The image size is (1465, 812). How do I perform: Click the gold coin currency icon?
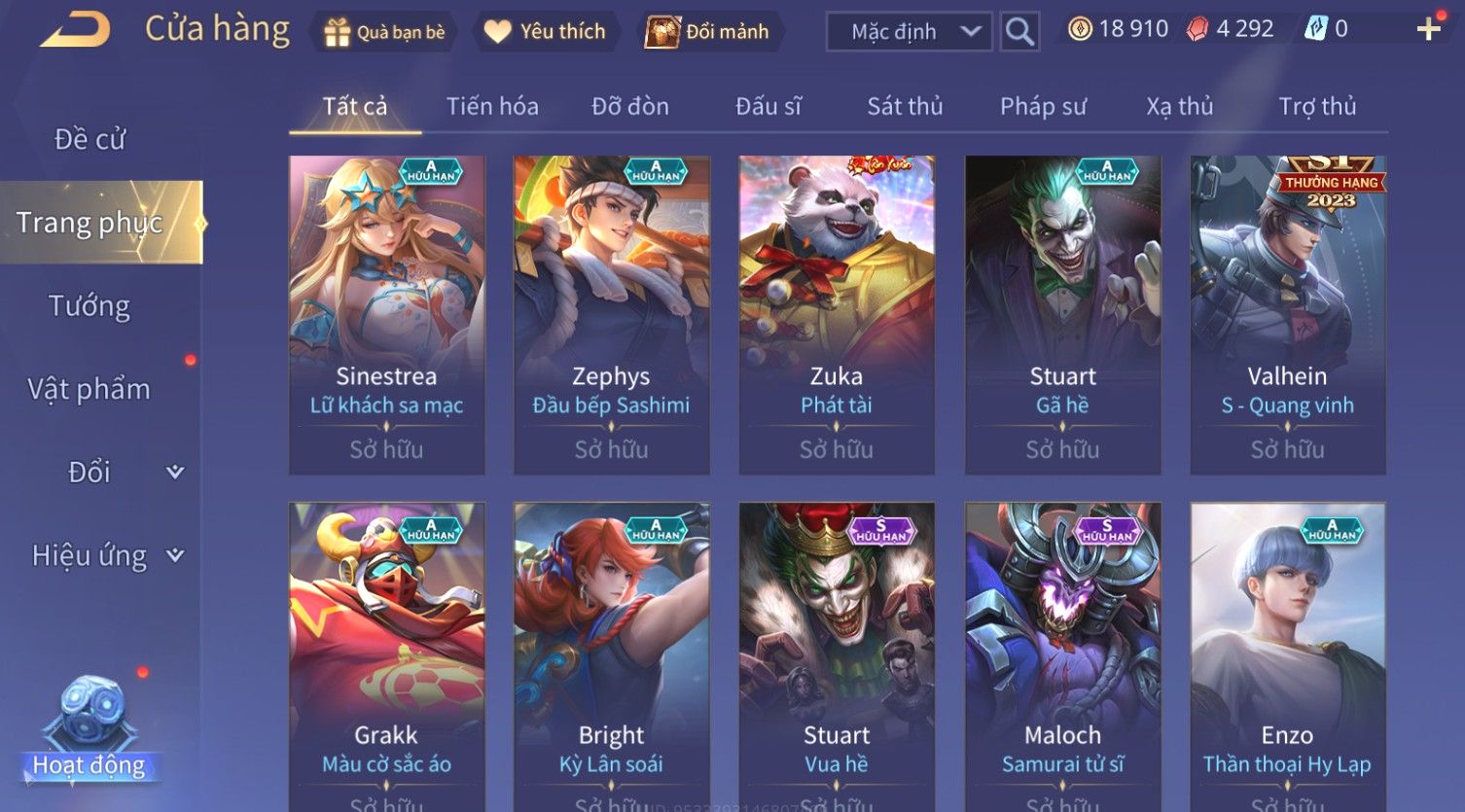pyautogui.click(x=1080, y=29)
